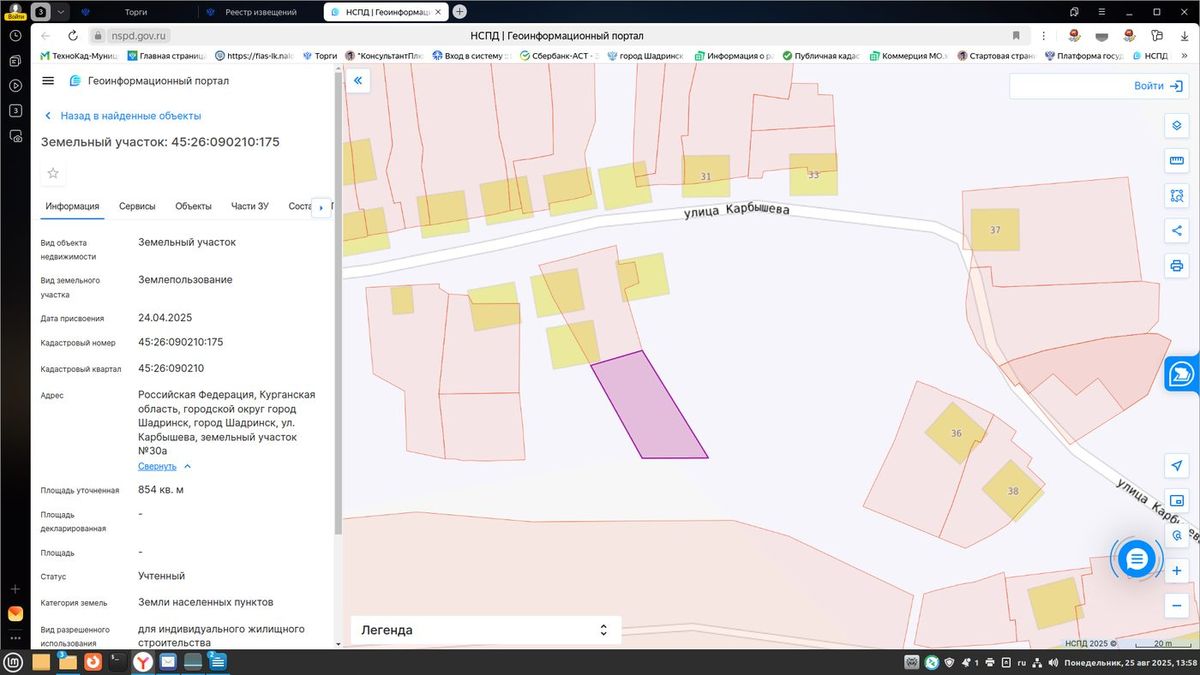Select the ruler measurement tool

[x=1176, y=161]
